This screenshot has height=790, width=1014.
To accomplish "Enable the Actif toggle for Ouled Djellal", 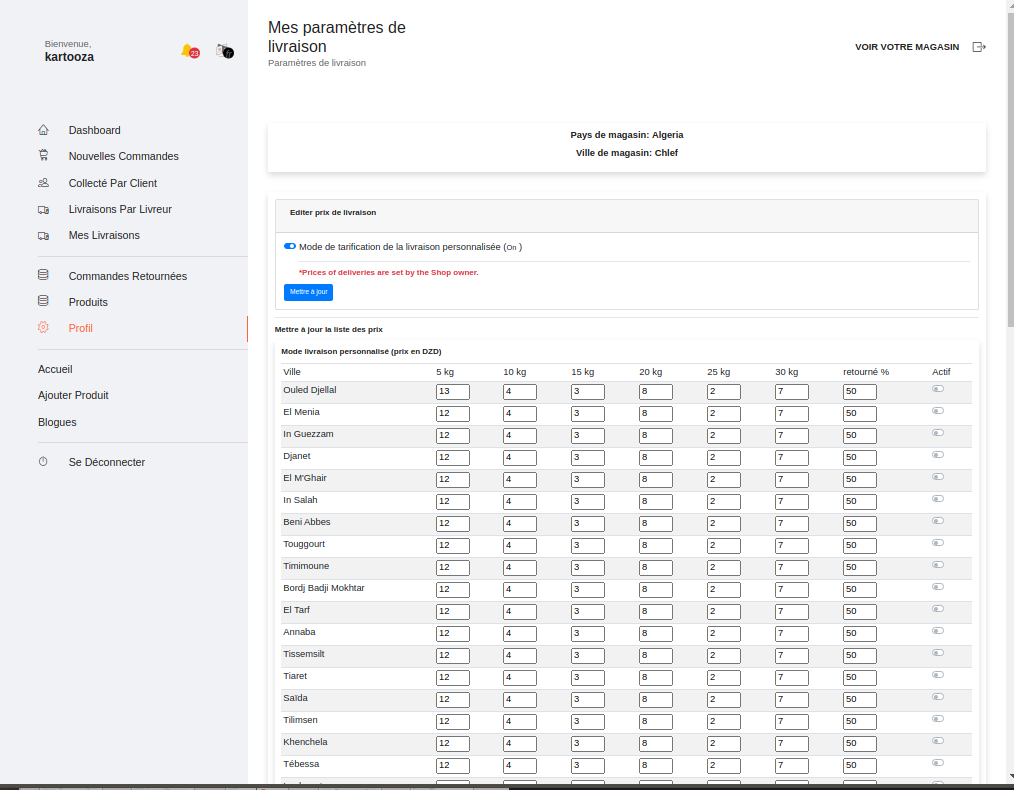I will coord(938,389).
